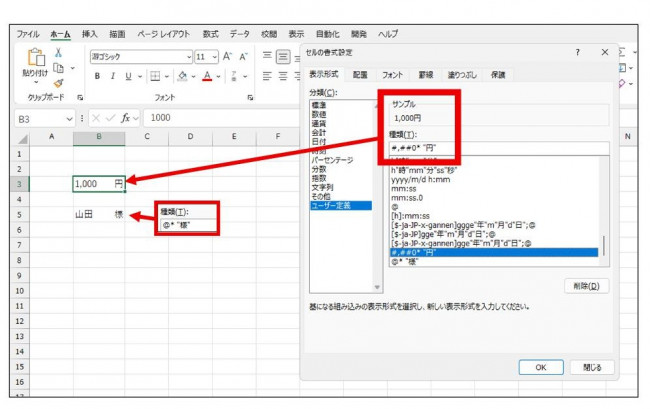This screenshot has height=409, width=650.
Task: Click the 種類 format code input field
Action: pos(425,149)
